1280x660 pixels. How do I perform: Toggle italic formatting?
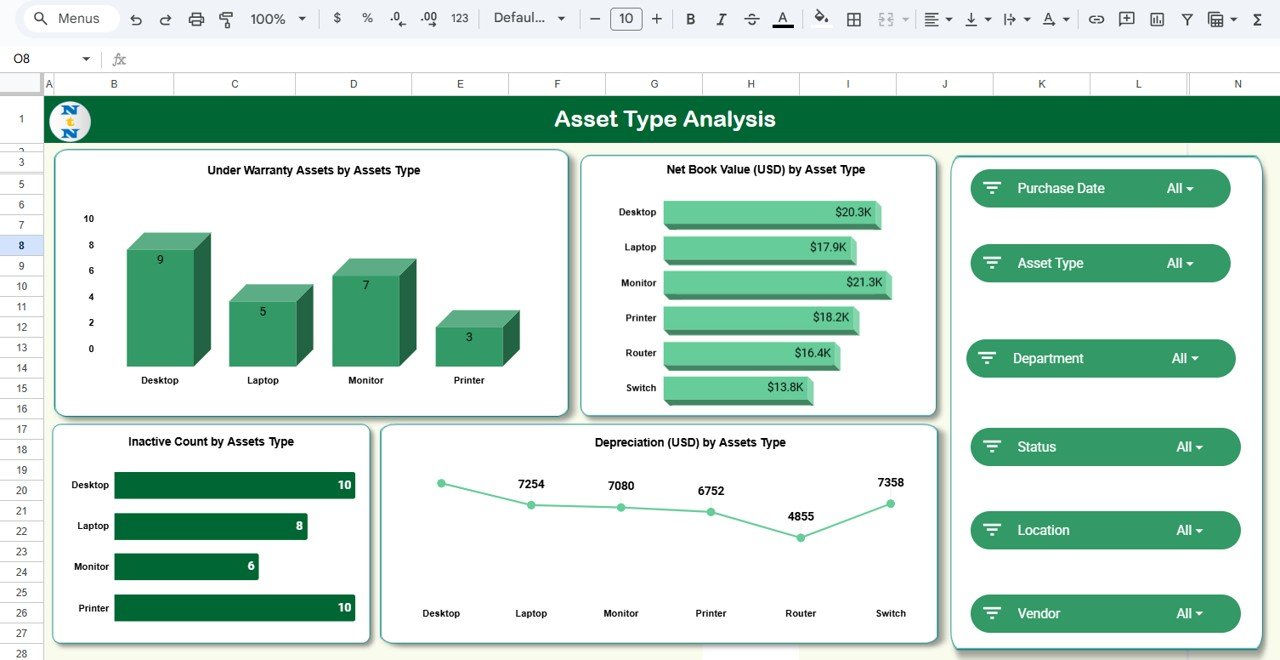click(722, 18)
